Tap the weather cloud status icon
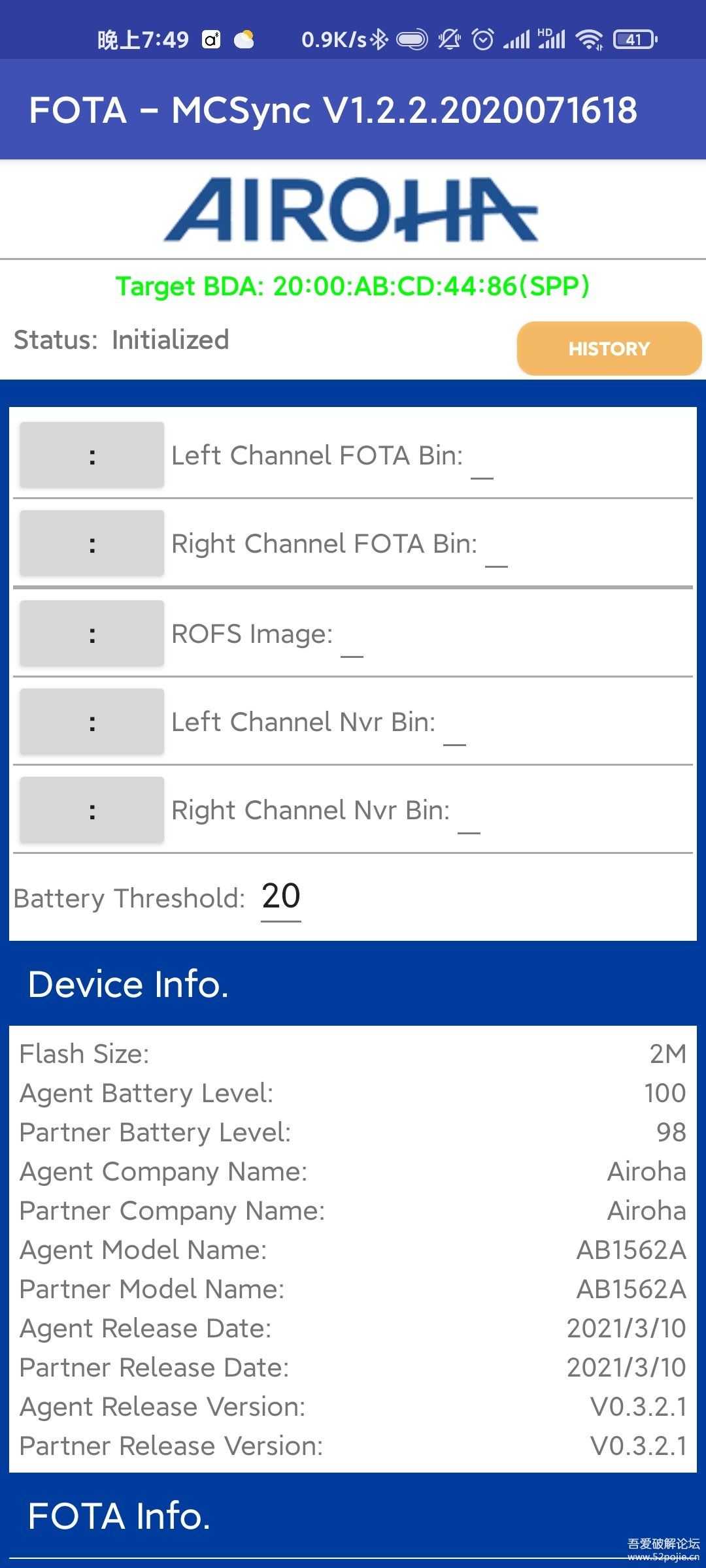The height and width of the screenshot is (1568, 706). [244, 40]
